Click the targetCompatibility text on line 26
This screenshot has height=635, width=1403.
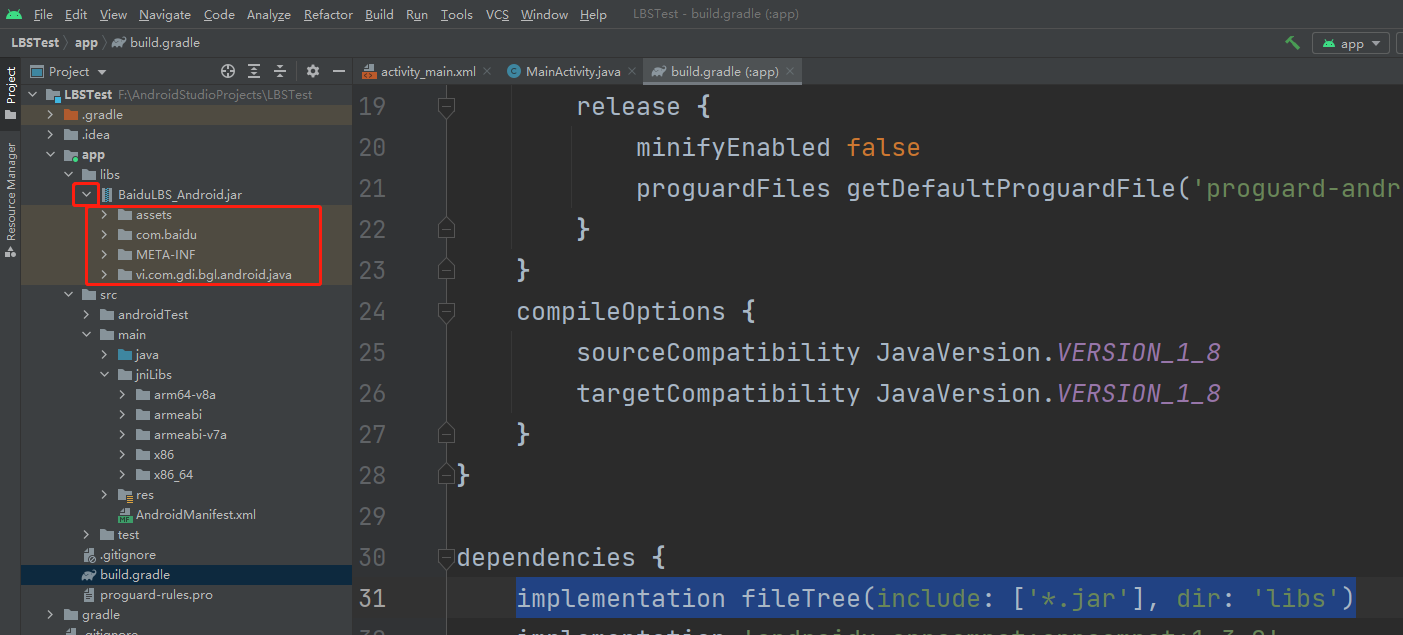click(x=718, y=393)
